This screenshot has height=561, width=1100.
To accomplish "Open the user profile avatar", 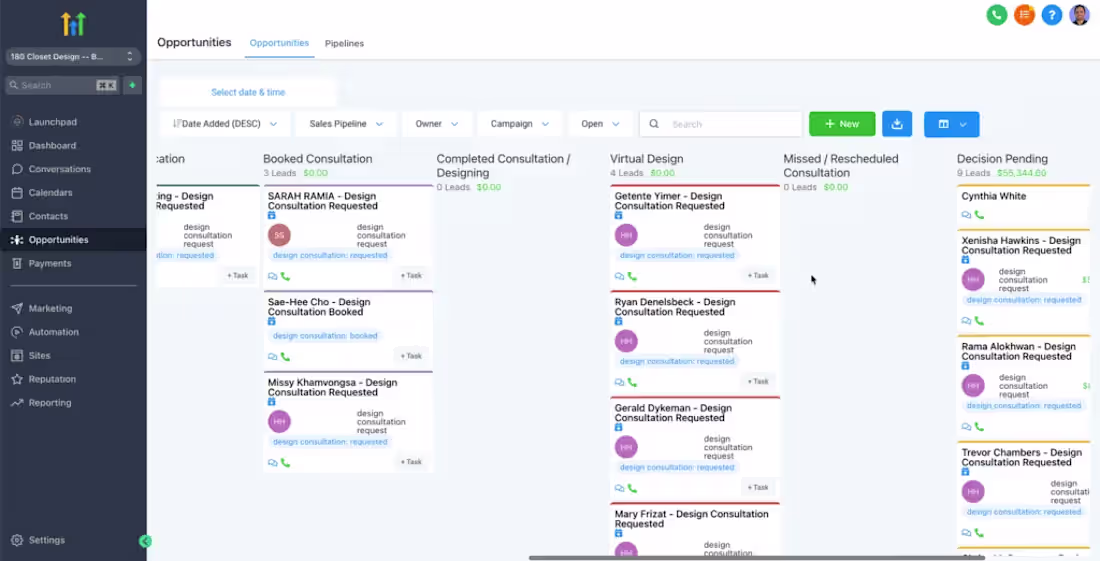I will [x=1079, y=15].
